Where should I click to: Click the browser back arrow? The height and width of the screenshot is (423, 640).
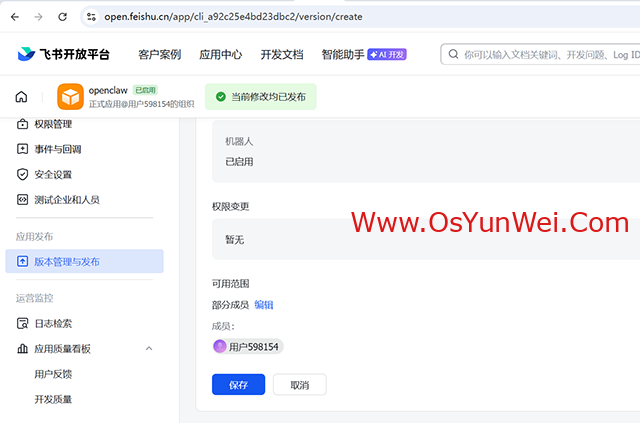[13, 17]
